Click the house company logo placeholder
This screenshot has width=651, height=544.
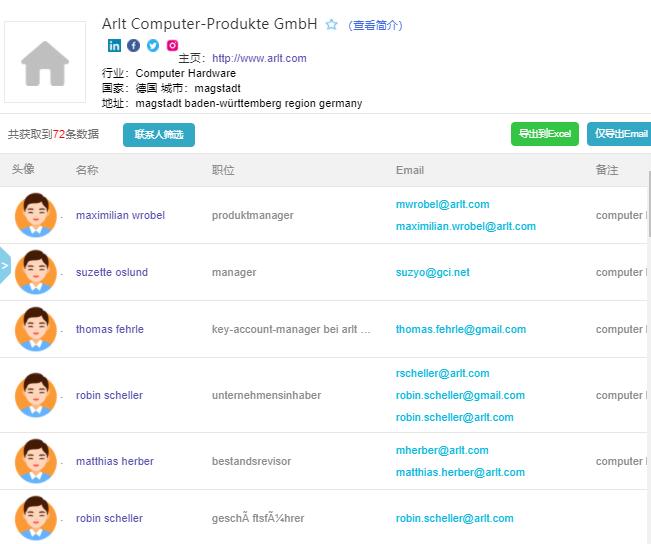coord(45,63)
